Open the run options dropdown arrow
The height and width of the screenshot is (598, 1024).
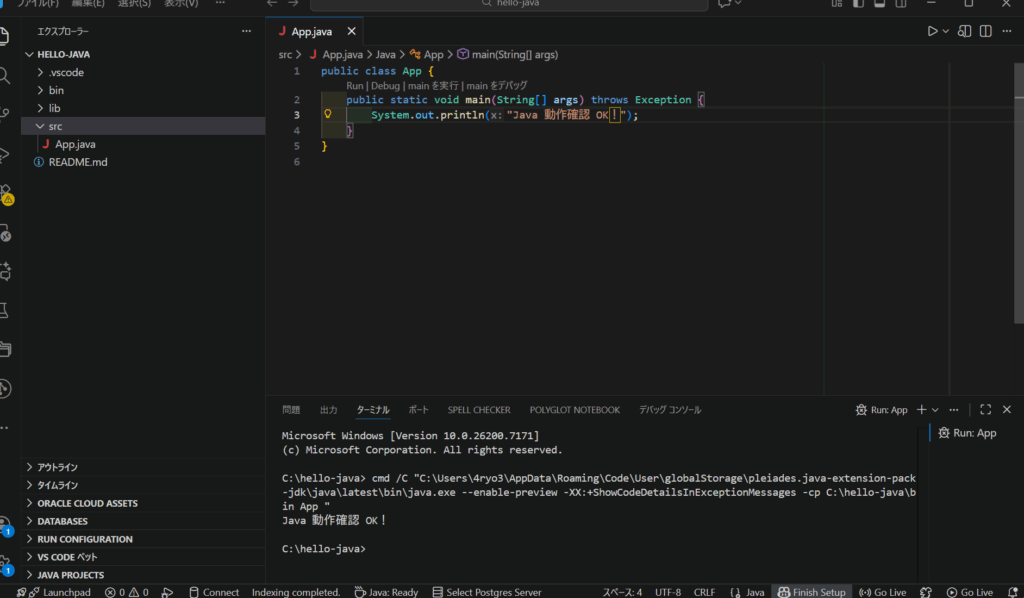point(946,31)
